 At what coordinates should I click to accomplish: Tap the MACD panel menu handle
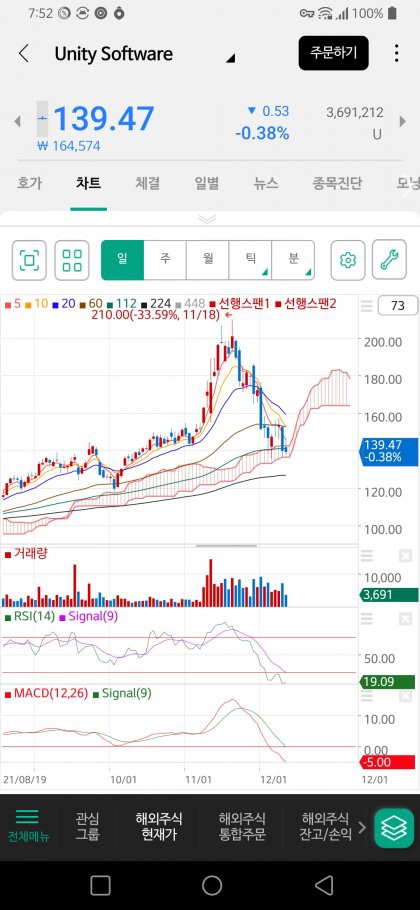[x=367, y=696]
